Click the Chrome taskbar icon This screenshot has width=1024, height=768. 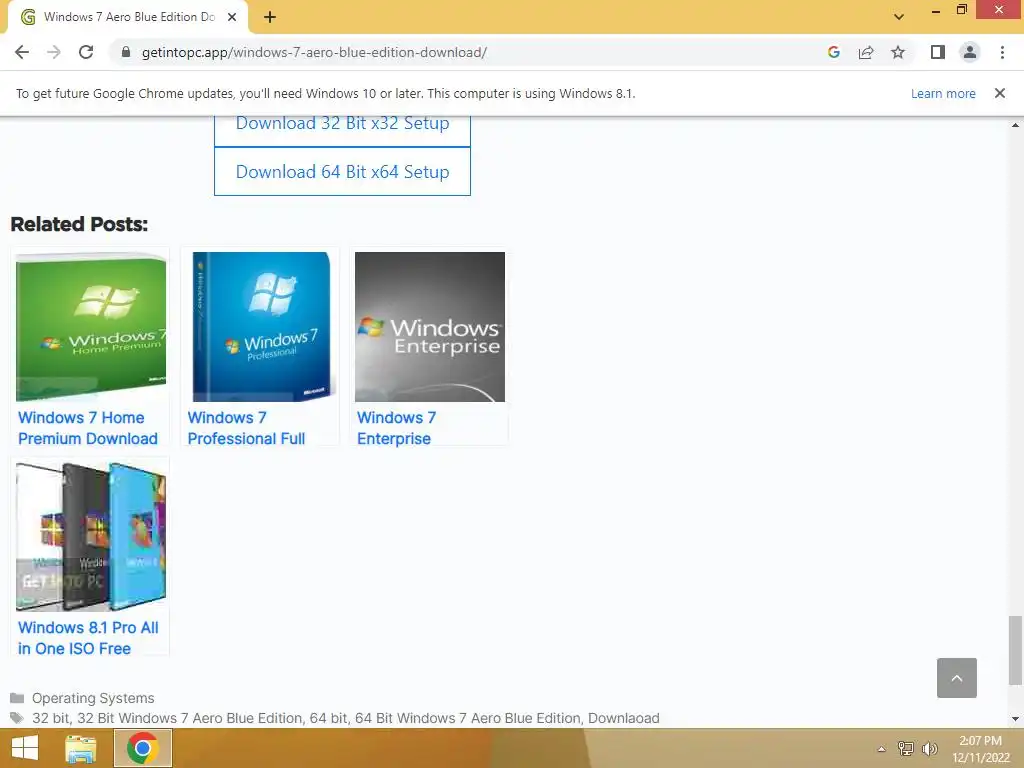pyautogui.click(x=143, y=748)
